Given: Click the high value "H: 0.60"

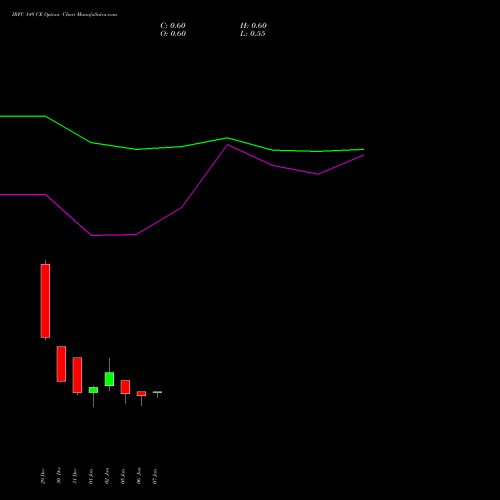Looking at the screenshot, I should (x=253, y=26).
